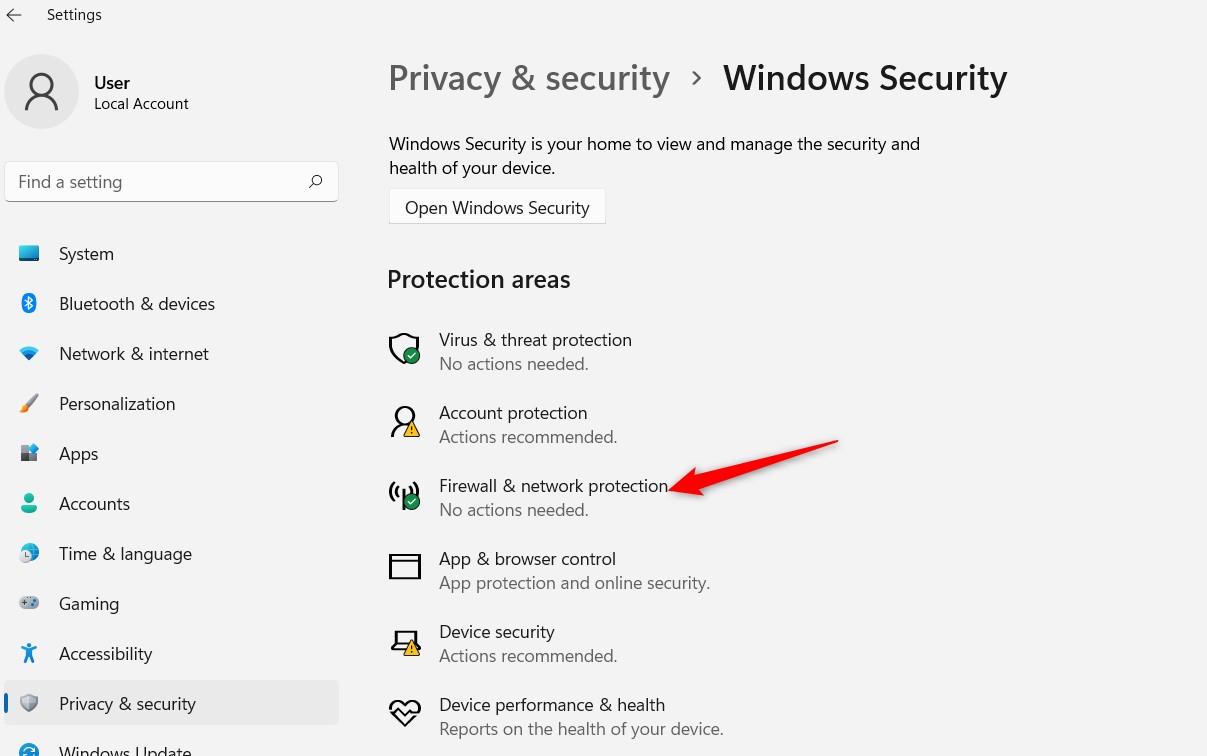
Task: Click the Firewall & network protection icon
Action: pos(404,494)
